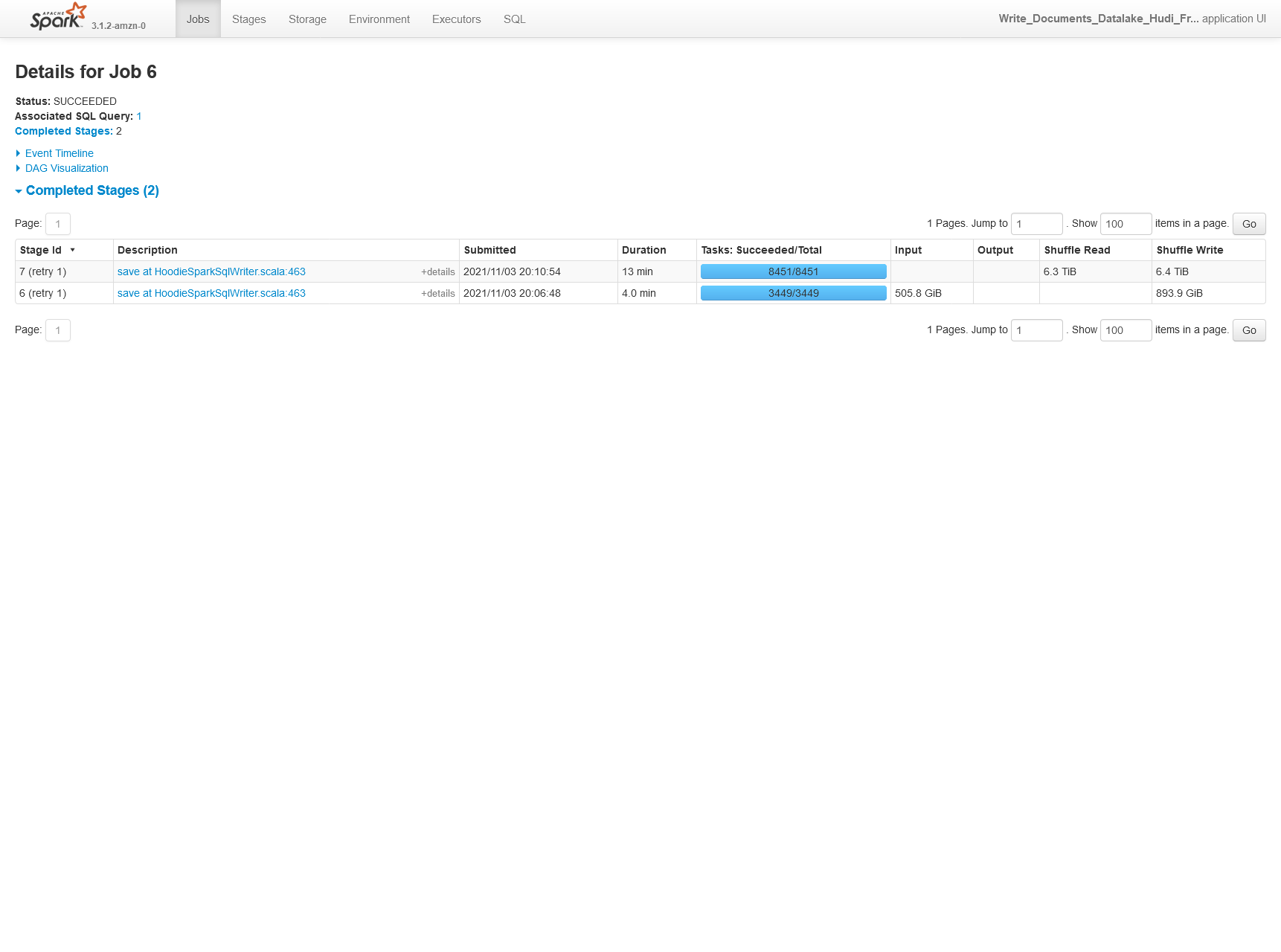Open Associated SQL Query link 1

[139, 116]
